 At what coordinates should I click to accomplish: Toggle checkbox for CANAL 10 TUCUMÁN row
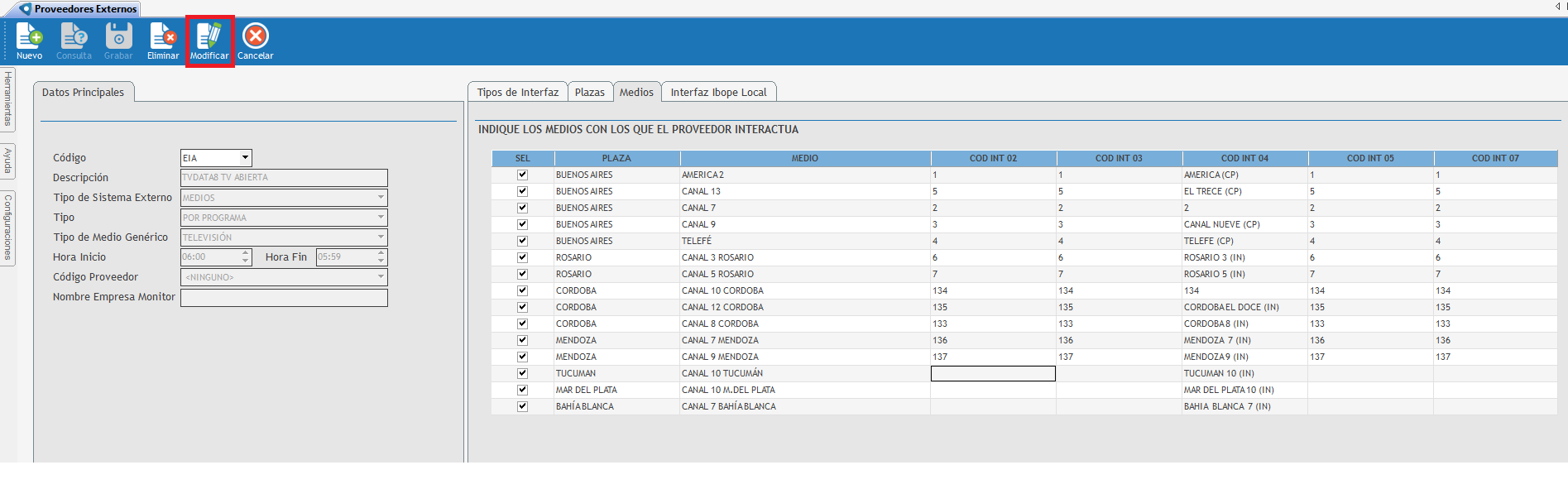coord(522,373)
